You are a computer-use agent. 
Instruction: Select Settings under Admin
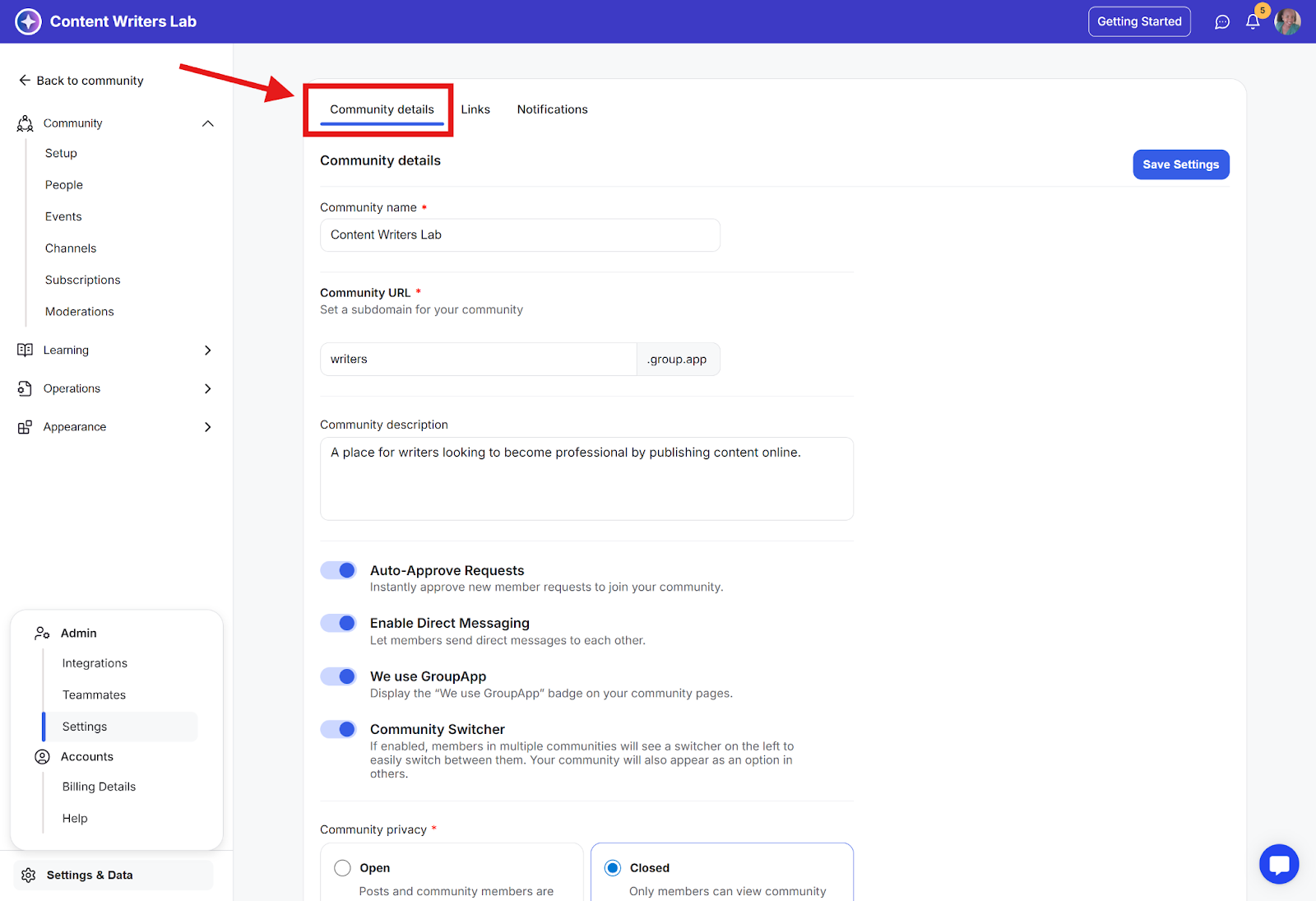(120, 727)
